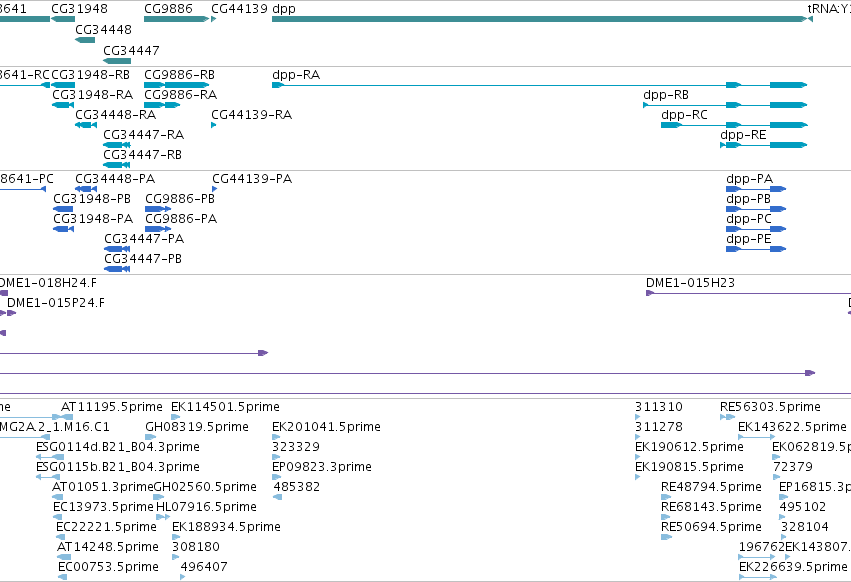The image size is (851, 582).
Task: Select the EK190815.5prime EST
Action: coord(638,477)
